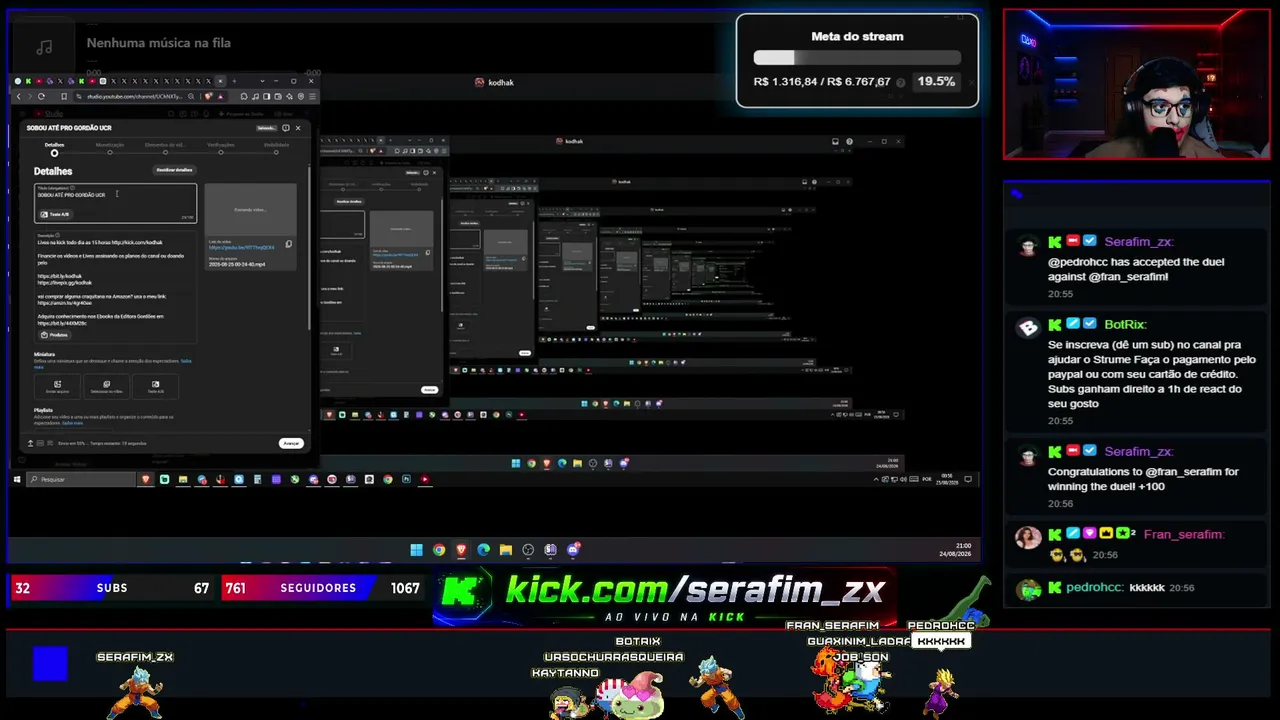Open OBS Studio on the bottom taskbar

[x=528, y=549]
